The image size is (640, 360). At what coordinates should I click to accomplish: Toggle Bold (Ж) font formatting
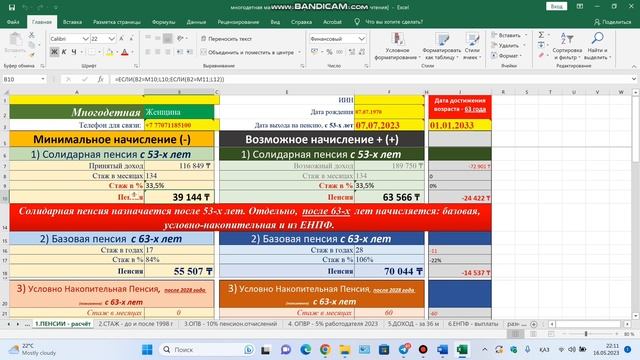click(x=54, y=52)
